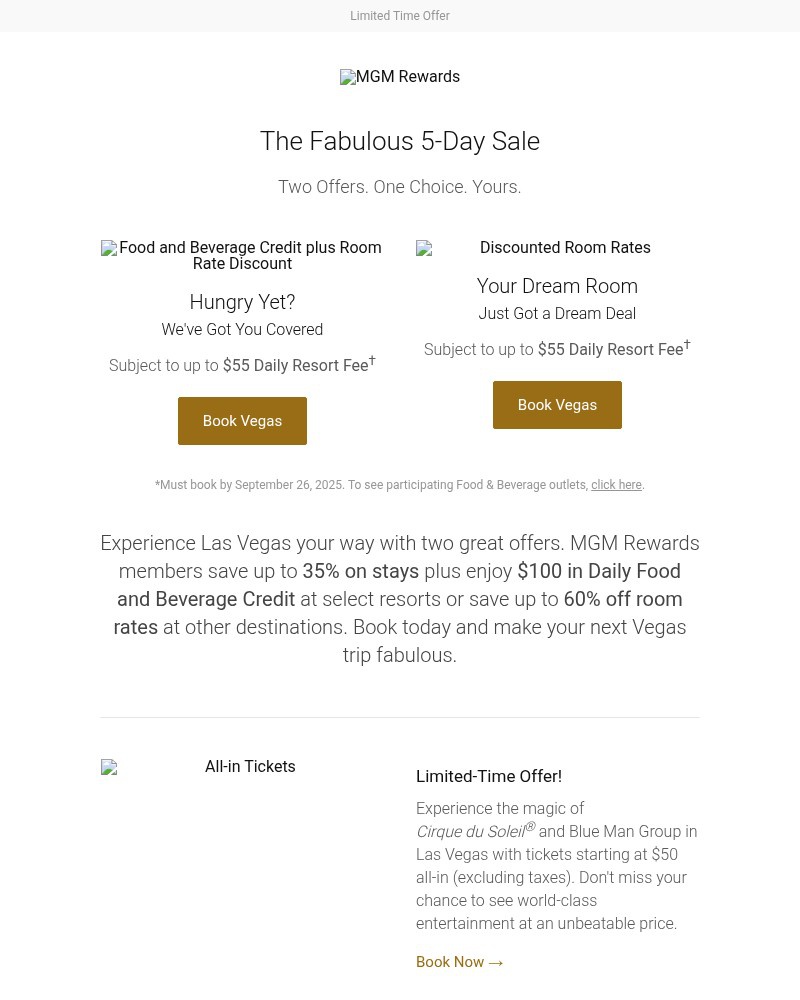800x1000 pixels.
Task: Click the 60% off room rates text
Action: 622,600
